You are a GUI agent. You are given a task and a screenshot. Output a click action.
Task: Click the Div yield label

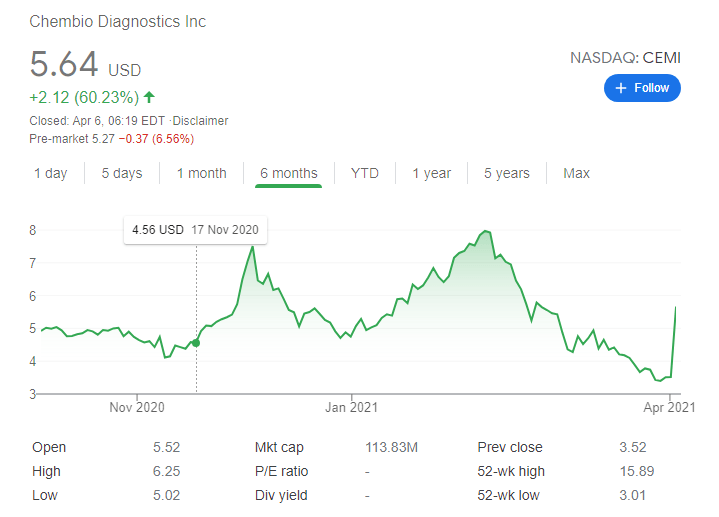pyautogui.click(x=281, y=495)
